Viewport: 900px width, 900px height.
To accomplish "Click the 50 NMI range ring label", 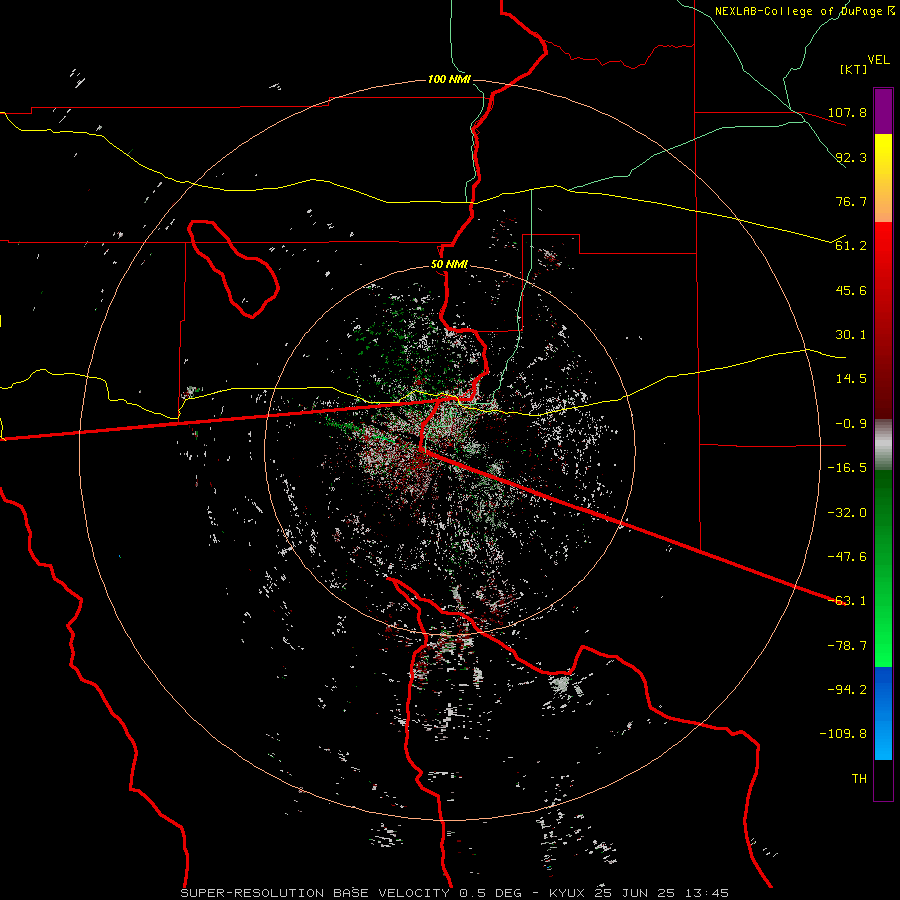I will point(449,265).
